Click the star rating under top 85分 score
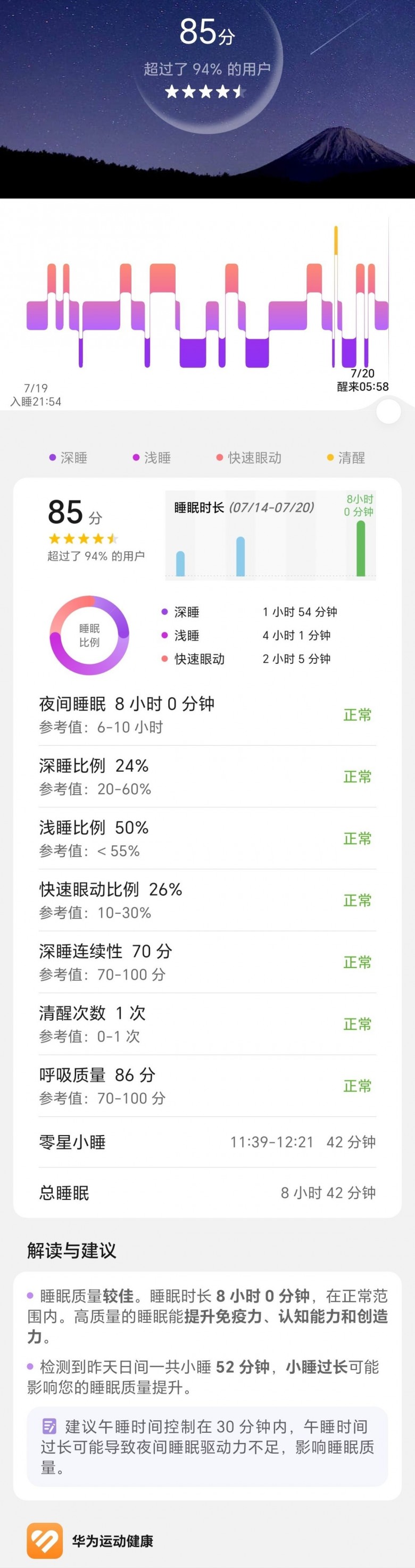This screenshot has width=415, height=1568. [x=205, y=92]
